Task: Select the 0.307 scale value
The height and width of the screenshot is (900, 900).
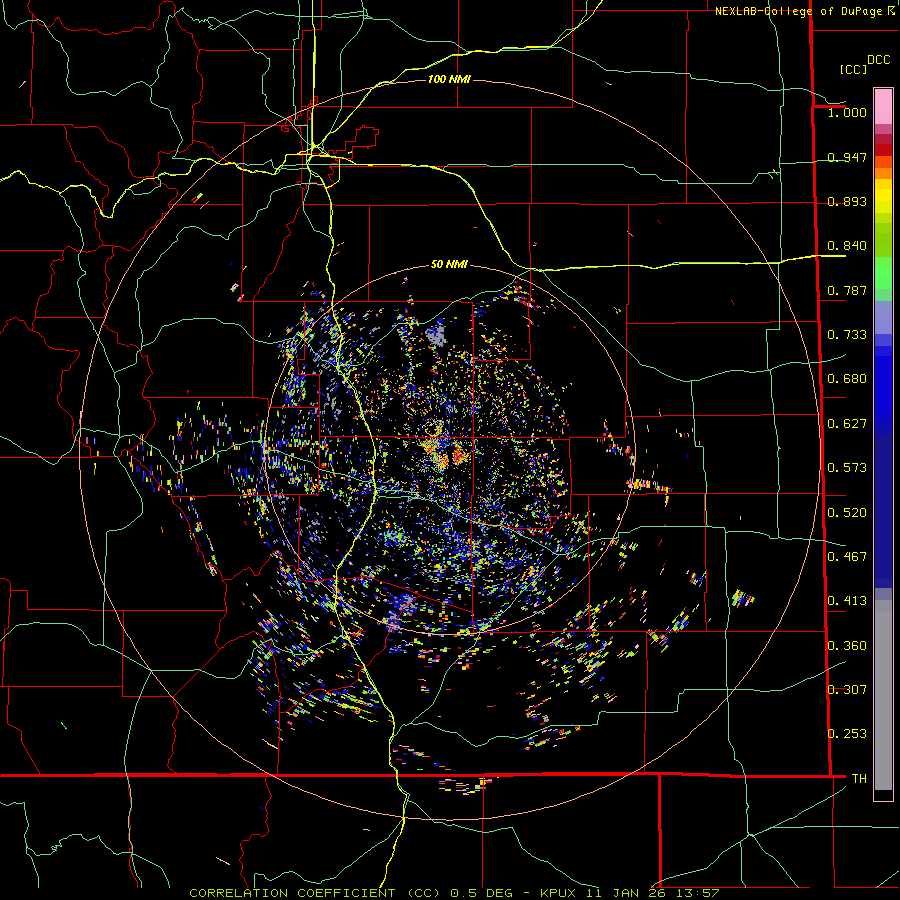Action: pos(847,690)
